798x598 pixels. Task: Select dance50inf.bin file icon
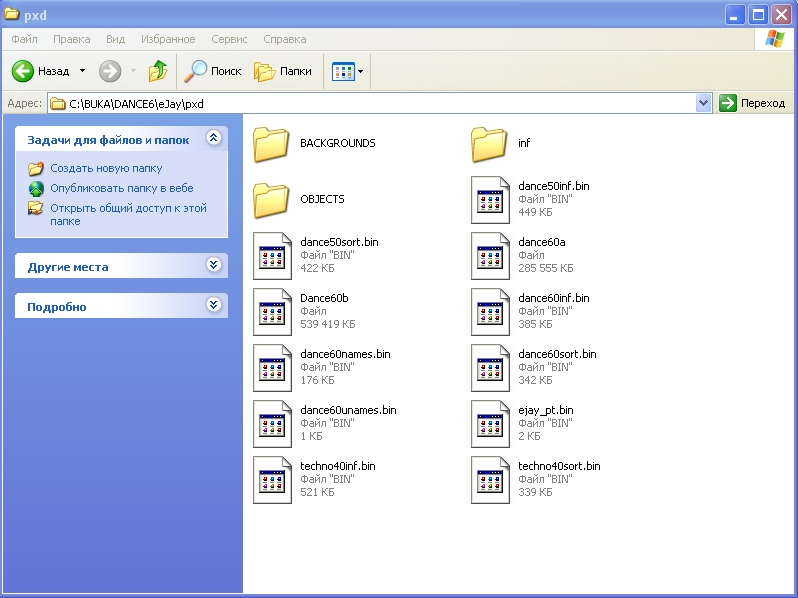tap(490, 200)
